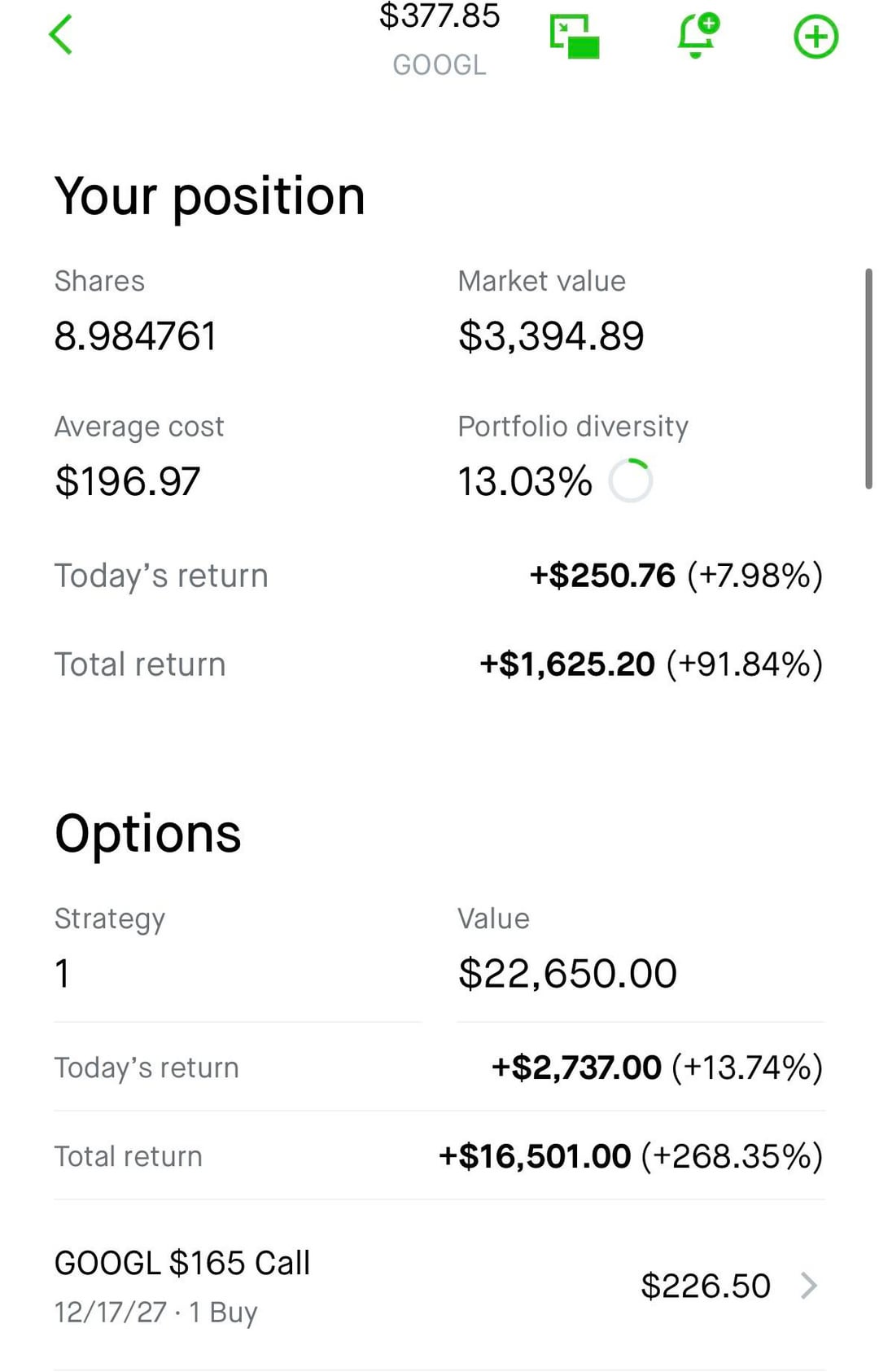Open the GOOGL $165 Call contract
The image size is (879, 1372).
(x=182, y=1264)
